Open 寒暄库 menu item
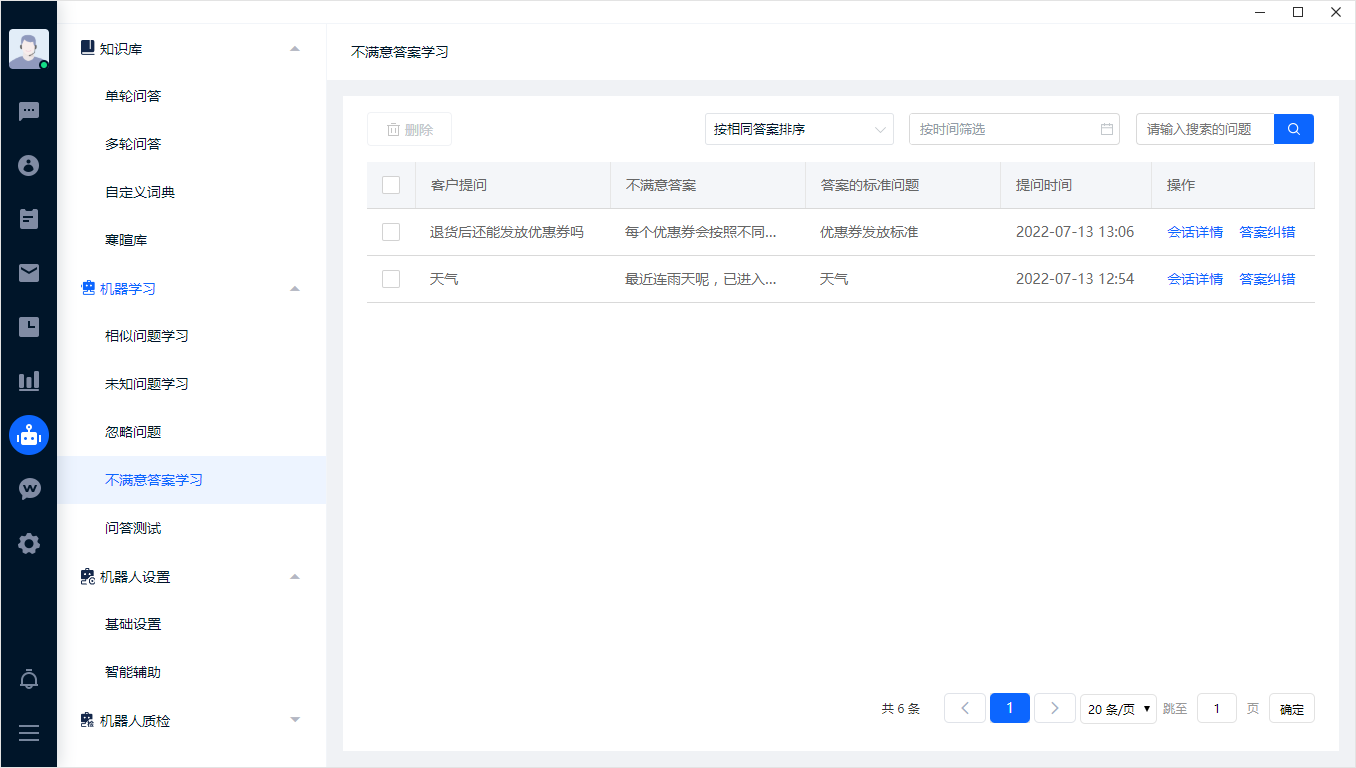The image size is (1356, 768). [x=192, y=240]
